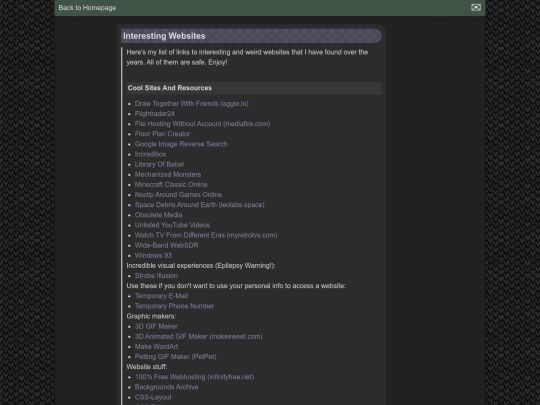The height and width of the screenshot is (405, 540).
Task: Open the Wide-Band WebSDR link
Action: 167,246
